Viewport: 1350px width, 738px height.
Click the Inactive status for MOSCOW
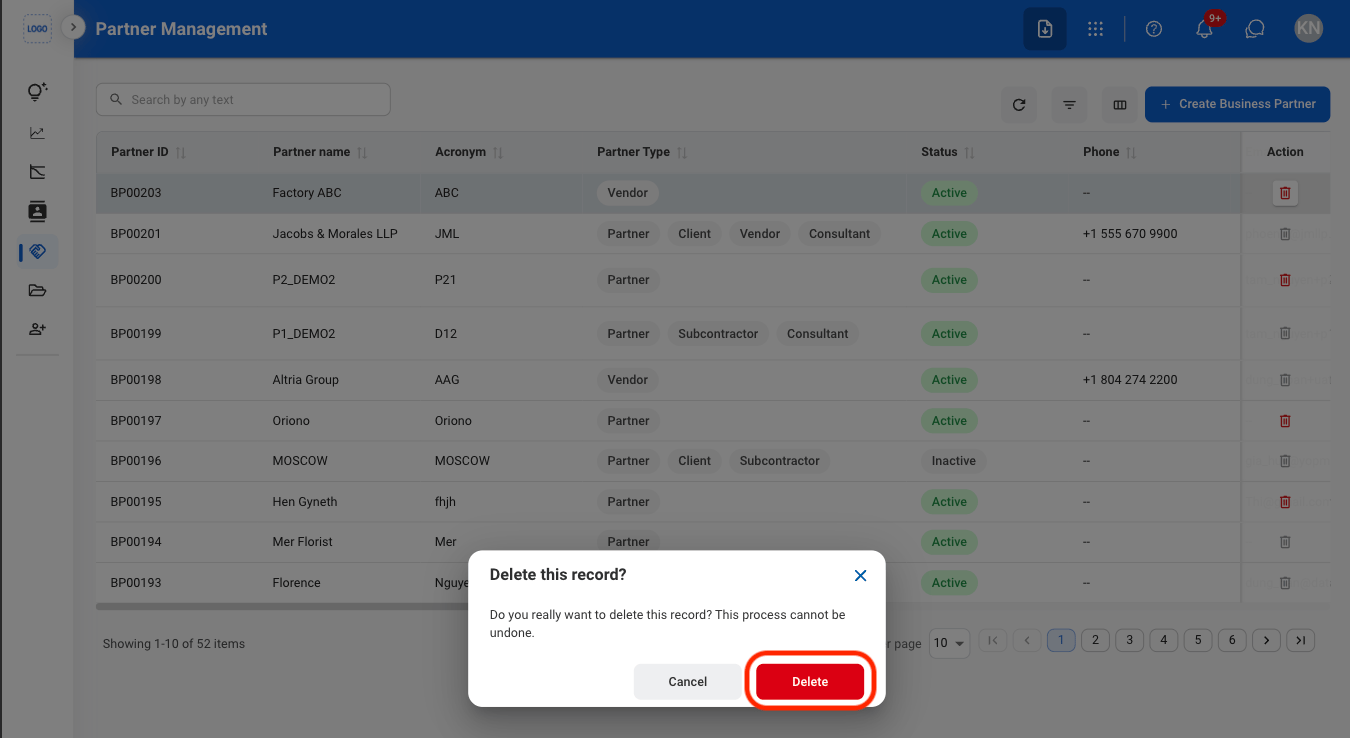pyautogui.click(x=953, y=461)
